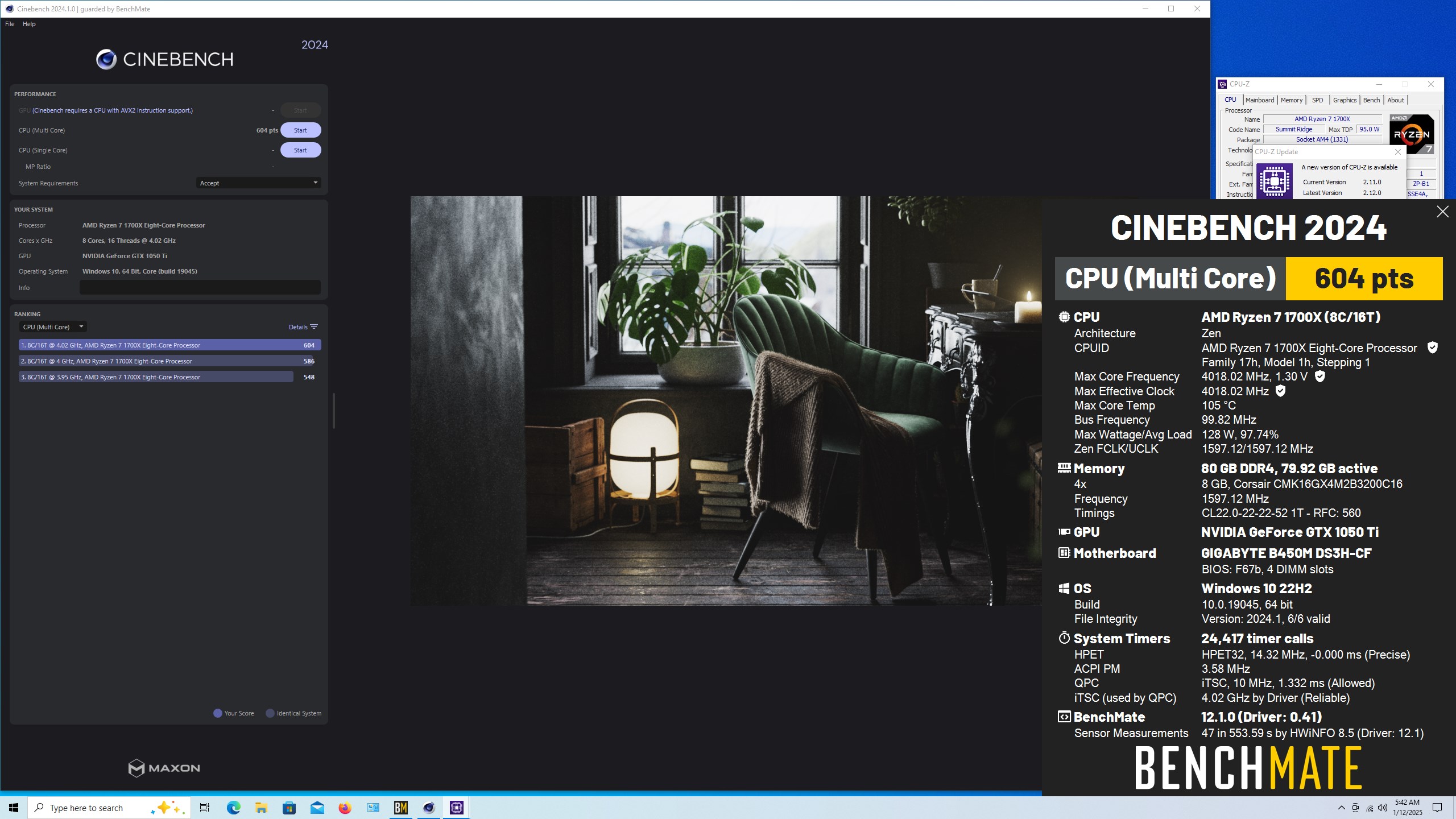Click the CPU-Z chip icon in update popup
This screenshot has height=819, width=1456.
[x=1275, y=181]
